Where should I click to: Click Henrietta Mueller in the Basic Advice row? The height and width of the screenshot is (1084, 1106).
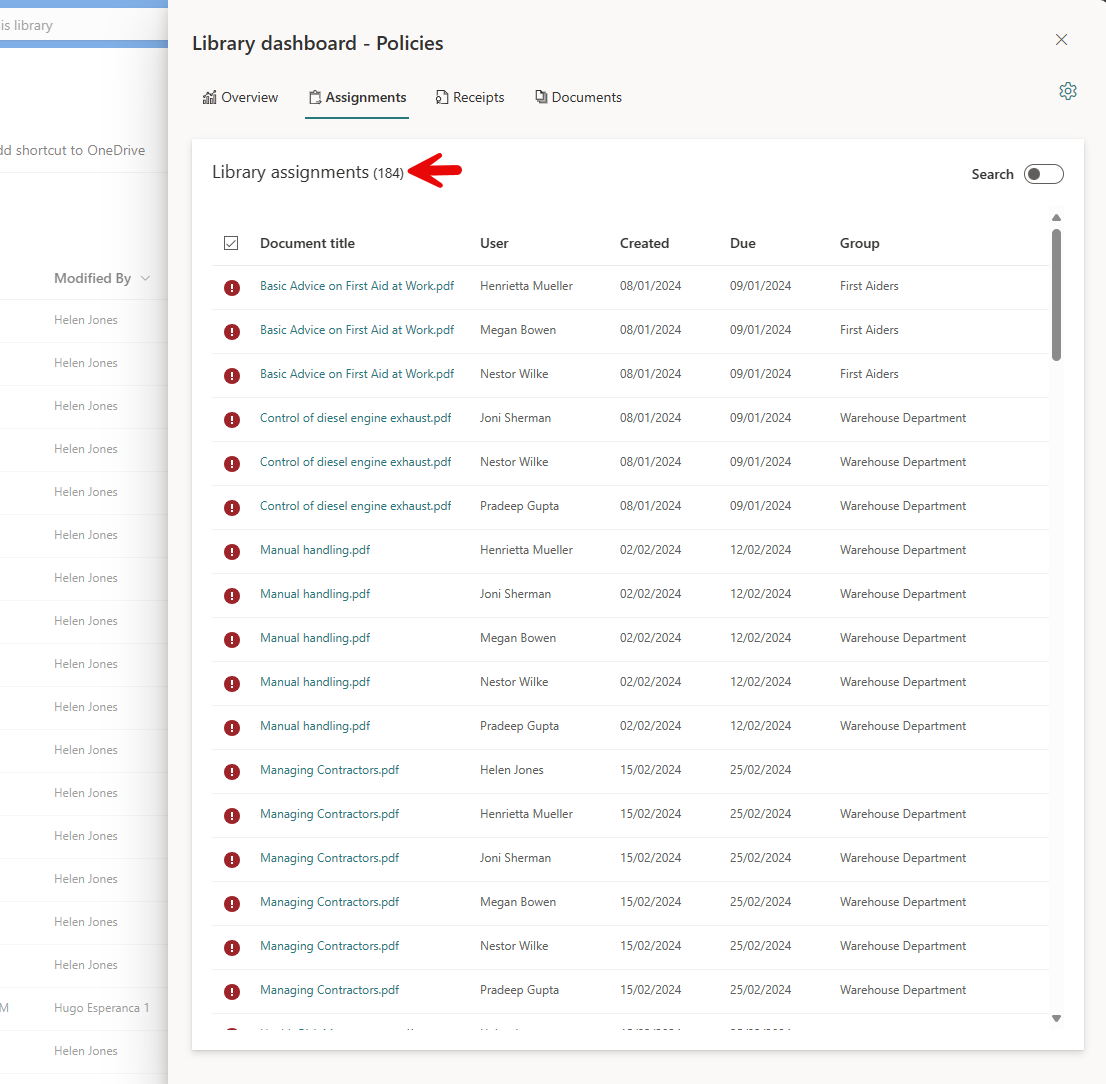[x=526, y=286]
